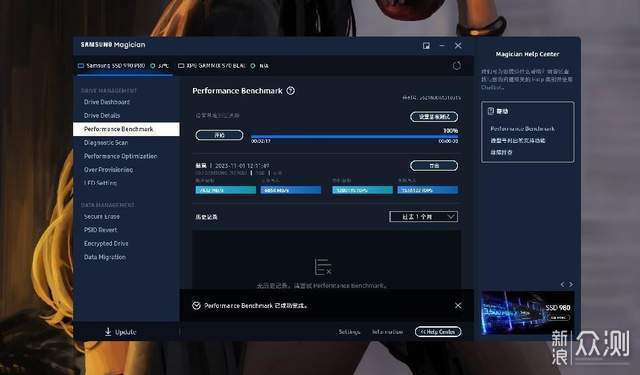Click the compact mode window icon

pos(426,45)
